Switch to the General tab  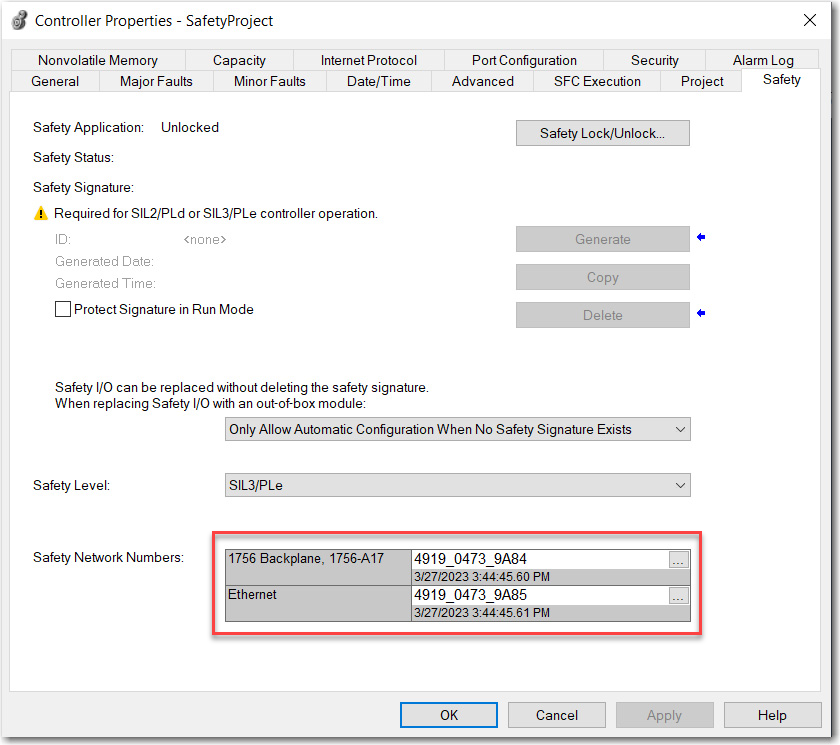tap(55, 81)
